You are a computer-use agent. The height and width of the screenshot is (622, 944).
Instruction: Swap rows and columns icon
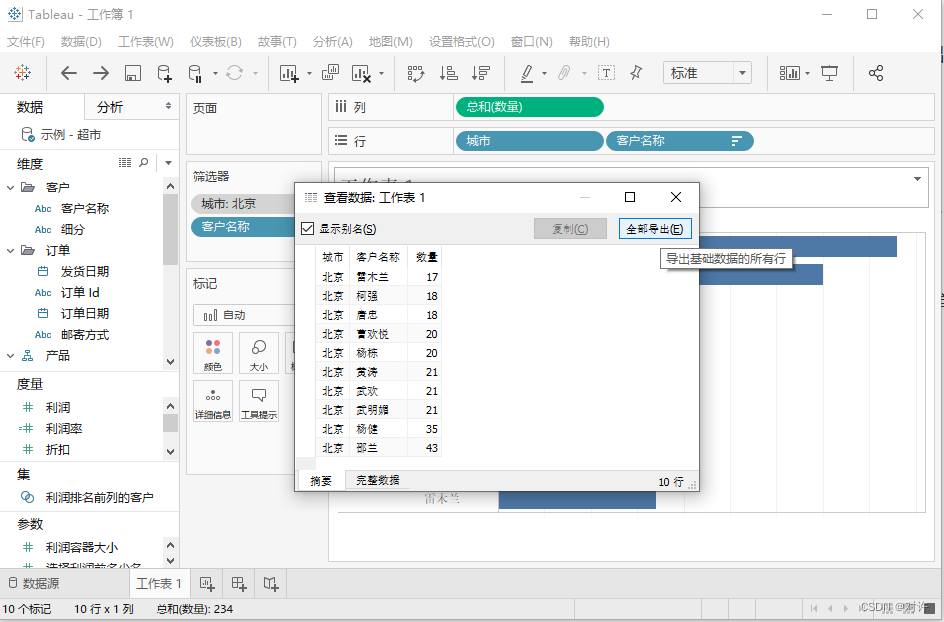tap(415, 73)
